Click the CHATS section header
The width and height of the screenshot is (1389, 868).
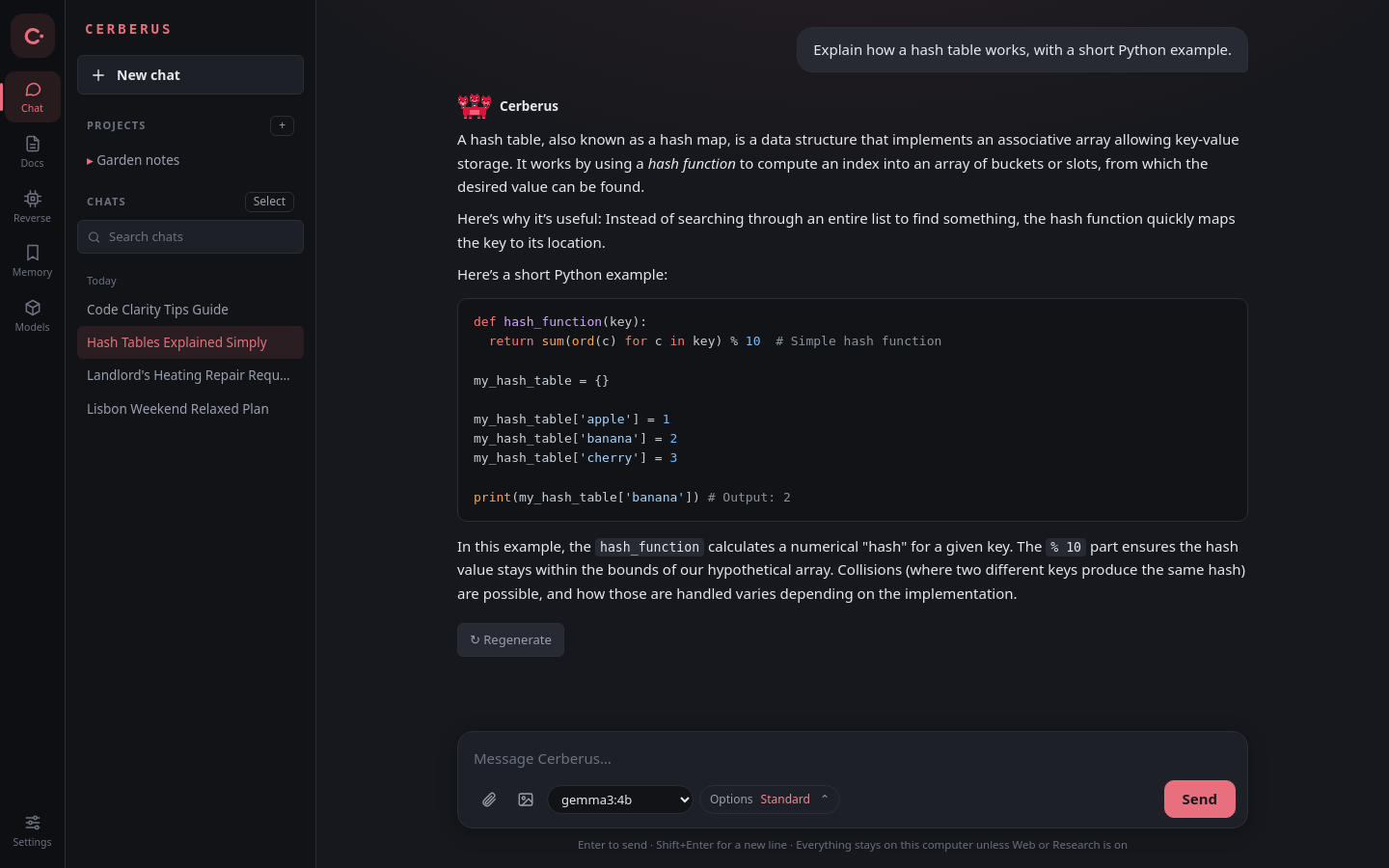(106, 202)
